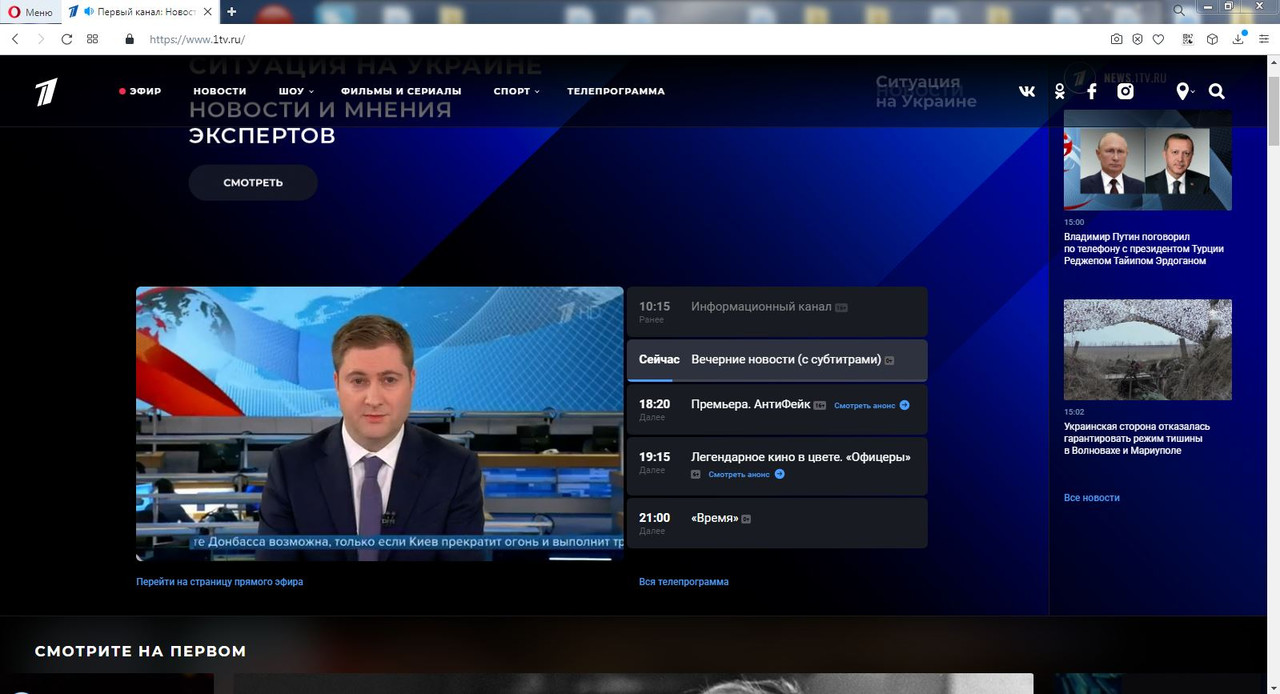Viewport: 1280px width, 694px height.
Task: Open a new tab with plus button
Action: pyautogui.click(x=232, y=12)
